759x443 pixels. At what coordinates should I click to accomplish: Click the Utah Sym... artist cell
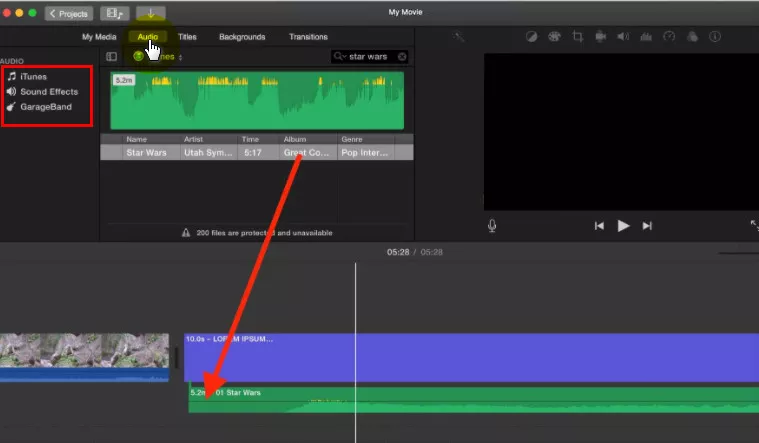click(208, 153)
